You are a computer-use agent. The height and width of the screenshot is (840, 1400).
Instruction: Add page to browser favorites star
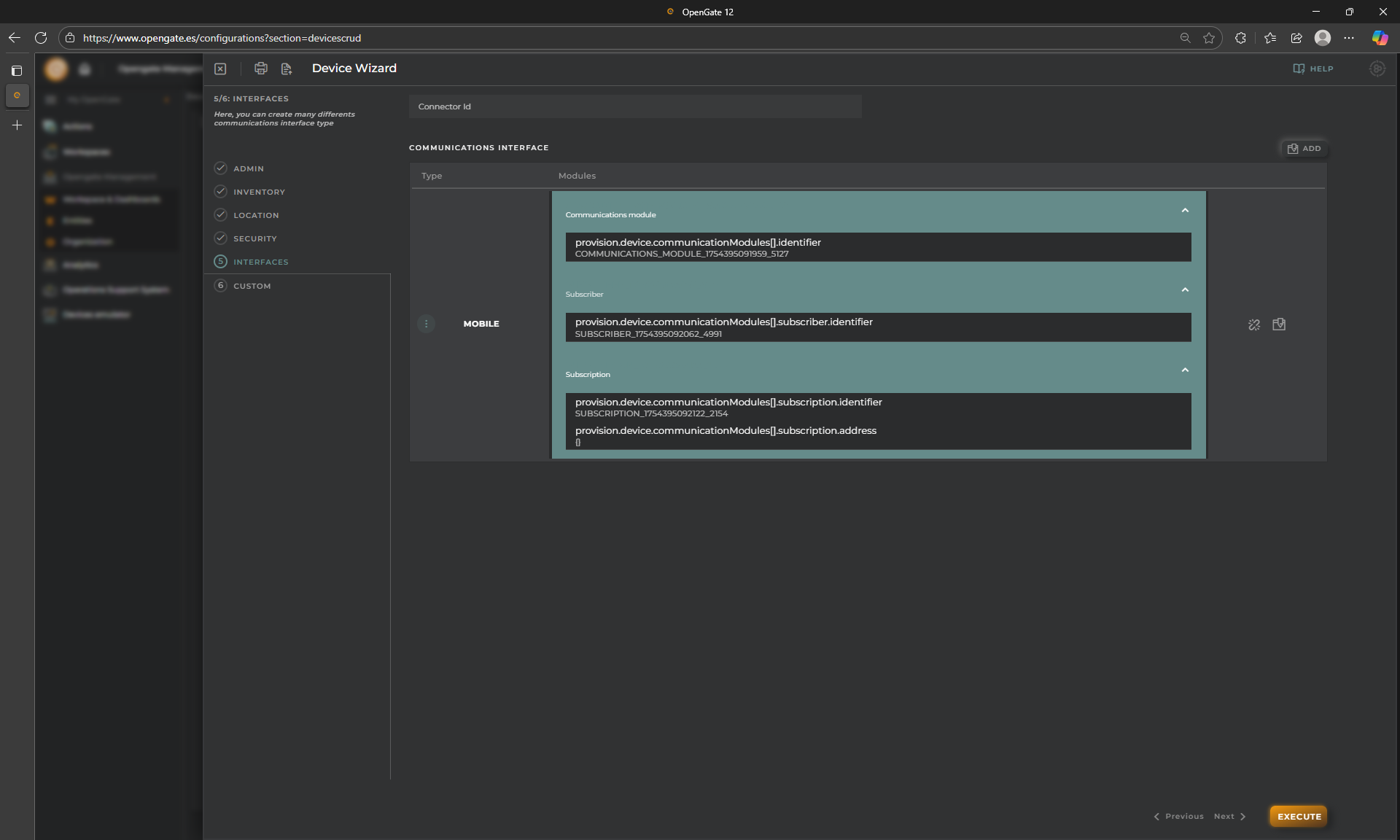tap(1209, 38)
